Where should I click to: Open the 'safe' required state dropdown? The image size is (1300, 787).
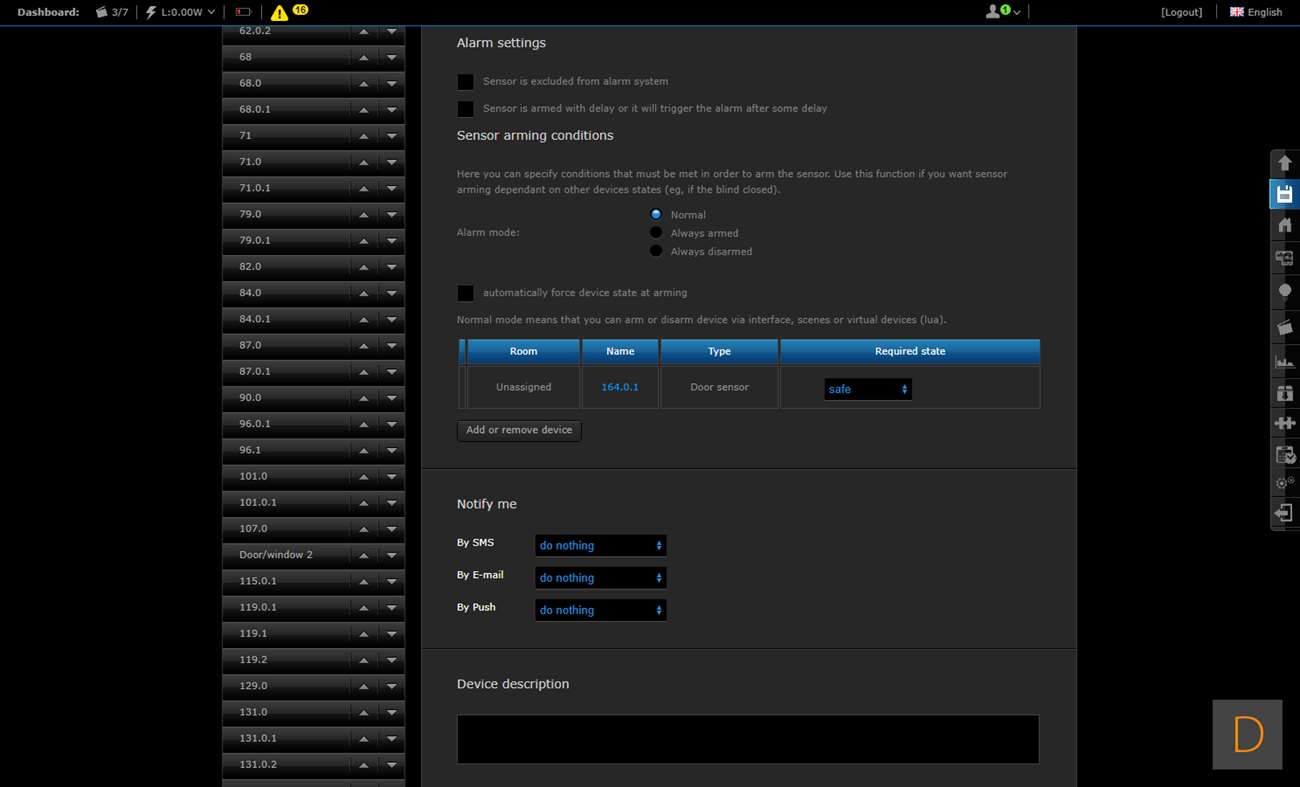[x=867, y=389]
